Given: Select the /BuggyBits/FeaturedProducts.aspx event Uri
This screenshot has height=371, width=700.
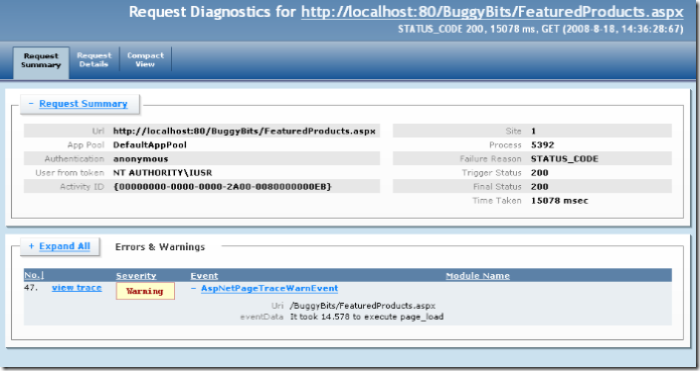Looking at the screenshot, I should [x=362, y=306].
